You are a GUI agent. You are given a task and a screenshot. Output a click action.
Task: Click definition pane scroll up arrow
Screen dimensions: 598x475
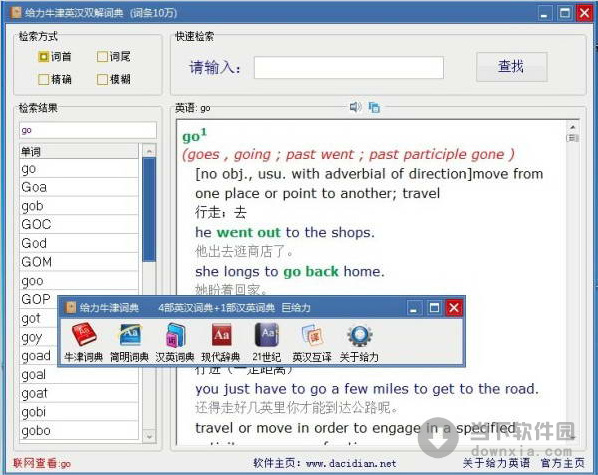pyautogui.click(x=572, y=127)
